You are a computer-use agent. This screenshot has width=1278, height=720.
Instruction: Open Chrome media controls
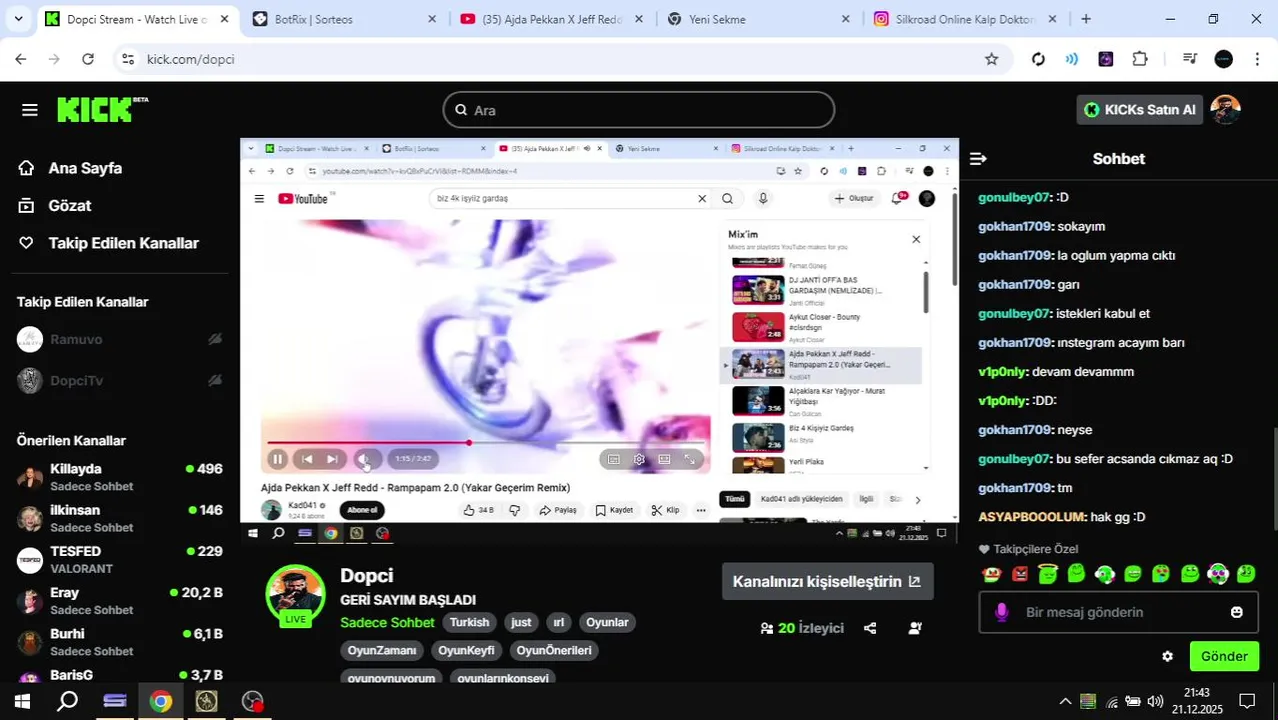[x=1190, y=59]
